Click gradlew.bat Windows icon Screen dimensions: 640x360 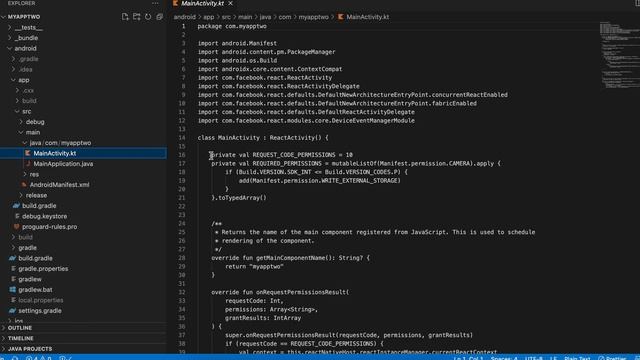(x=13, y=290)
